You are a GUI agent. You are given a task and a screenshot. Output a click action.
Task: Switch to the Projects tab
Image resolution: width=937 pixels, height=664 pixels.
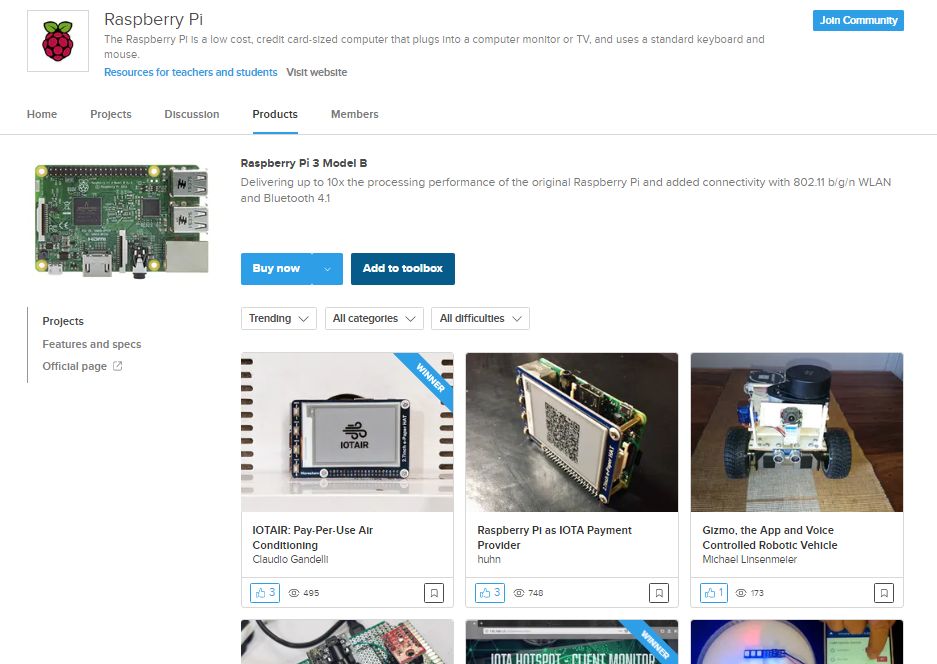(x=111, y=114)
